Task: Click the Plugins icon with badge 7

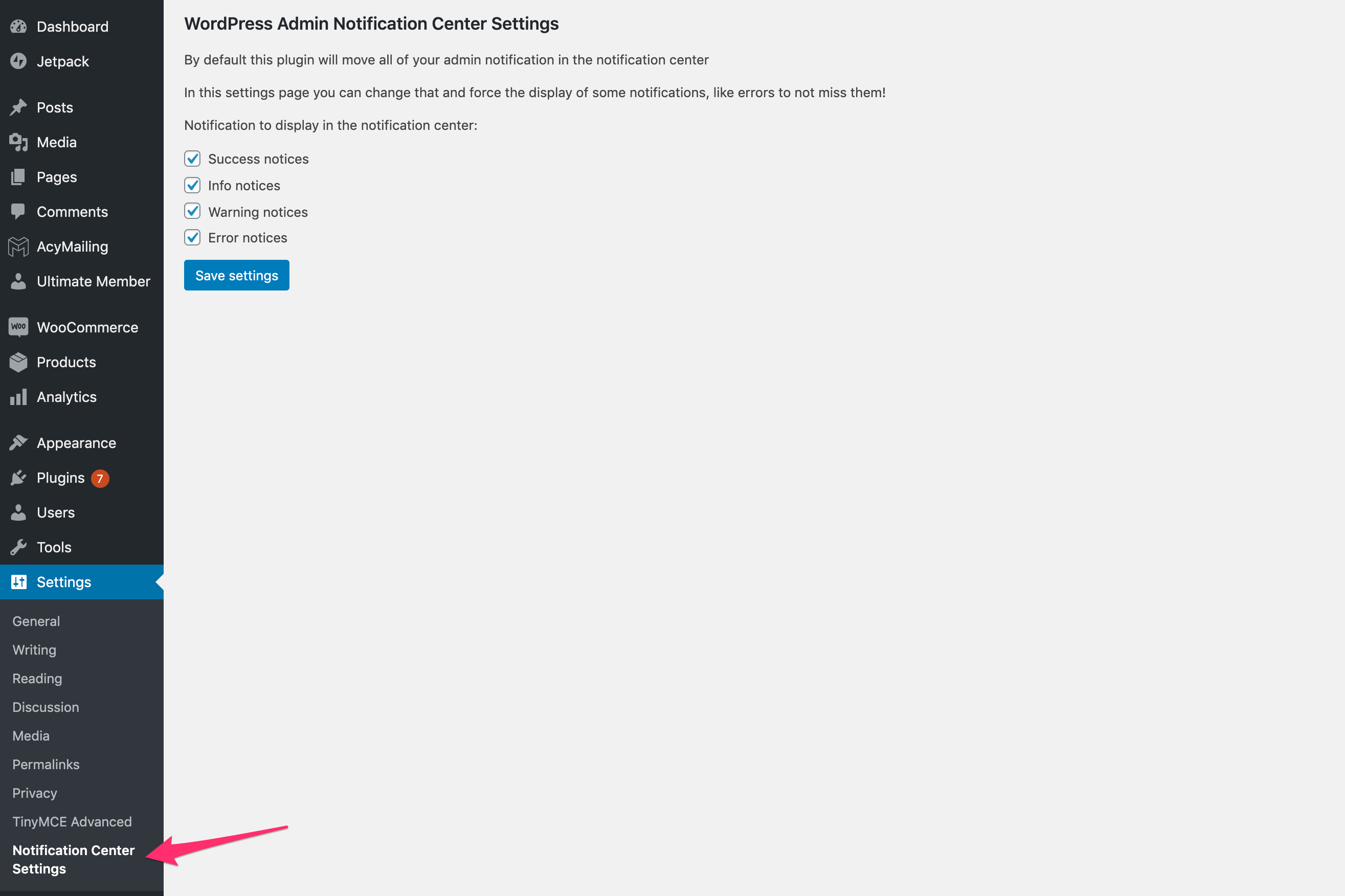Action: coord(18,477)
